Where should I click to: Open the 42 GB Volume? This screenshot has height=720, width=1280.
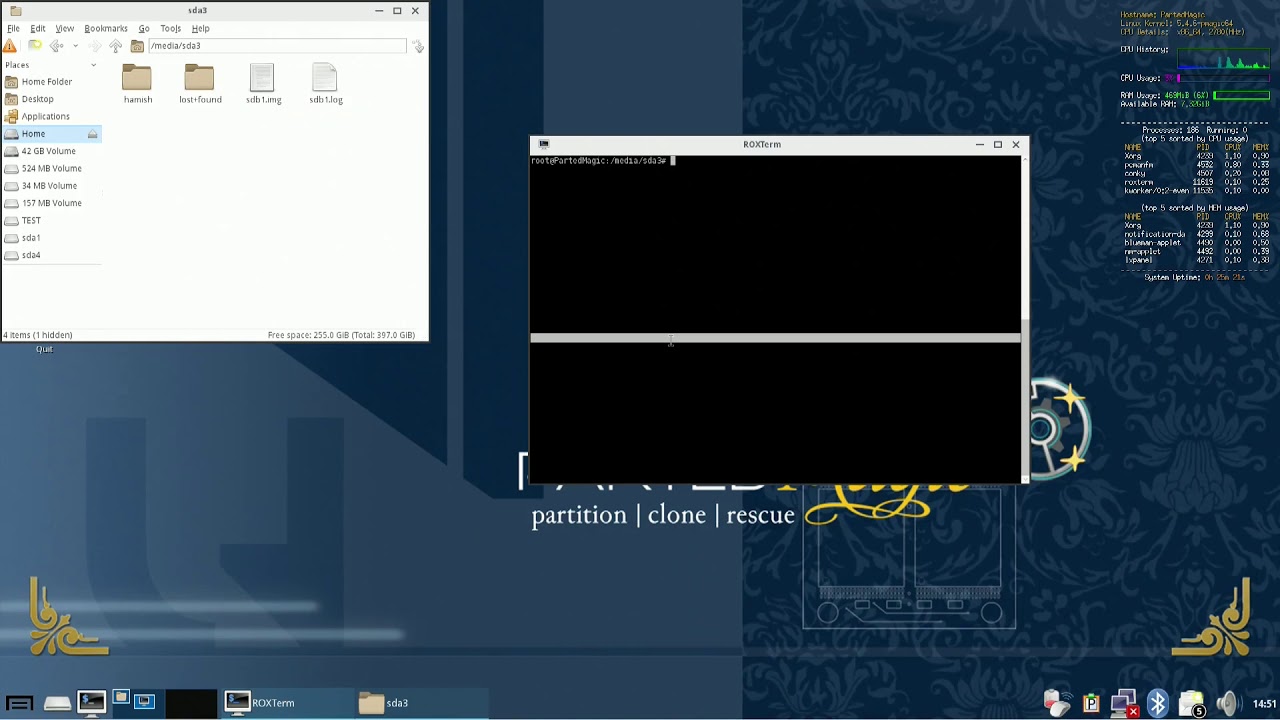coord(51,151)
